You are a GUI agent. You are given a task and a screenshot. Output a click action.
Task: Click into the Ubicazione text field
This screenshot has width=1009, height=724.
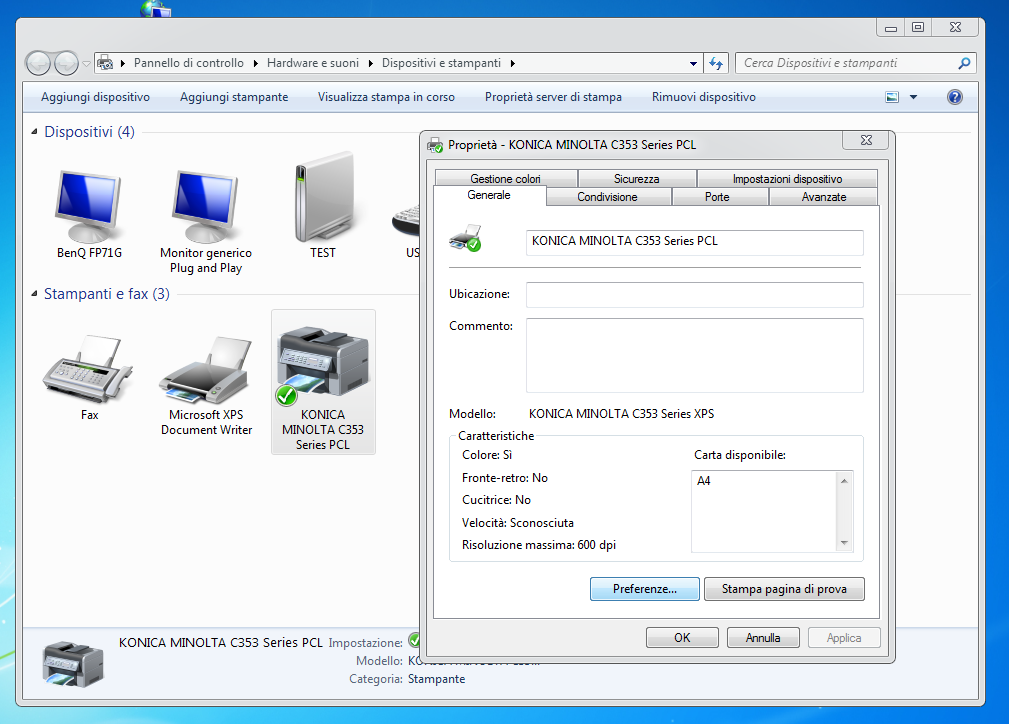(694, 295)
